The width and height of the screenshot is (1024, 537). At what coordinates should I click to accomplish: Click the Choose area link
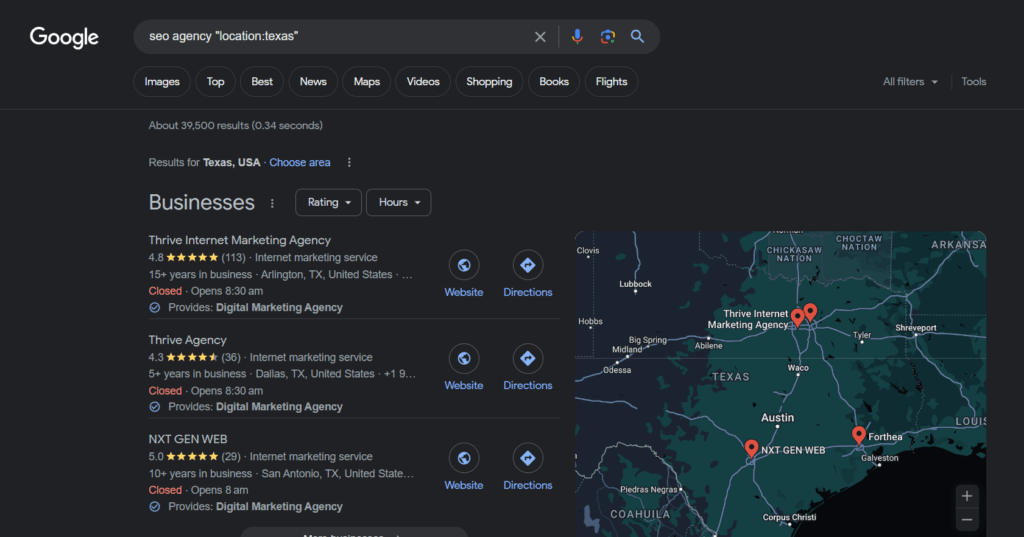[x=300, y=163]
